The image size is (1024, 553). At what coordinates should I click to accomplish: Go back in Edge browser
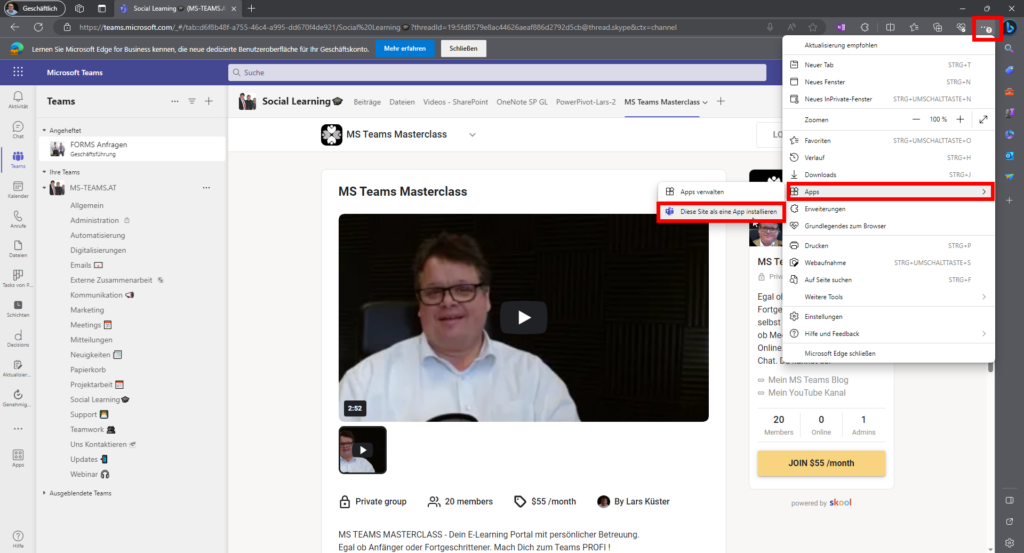(15, 27)
